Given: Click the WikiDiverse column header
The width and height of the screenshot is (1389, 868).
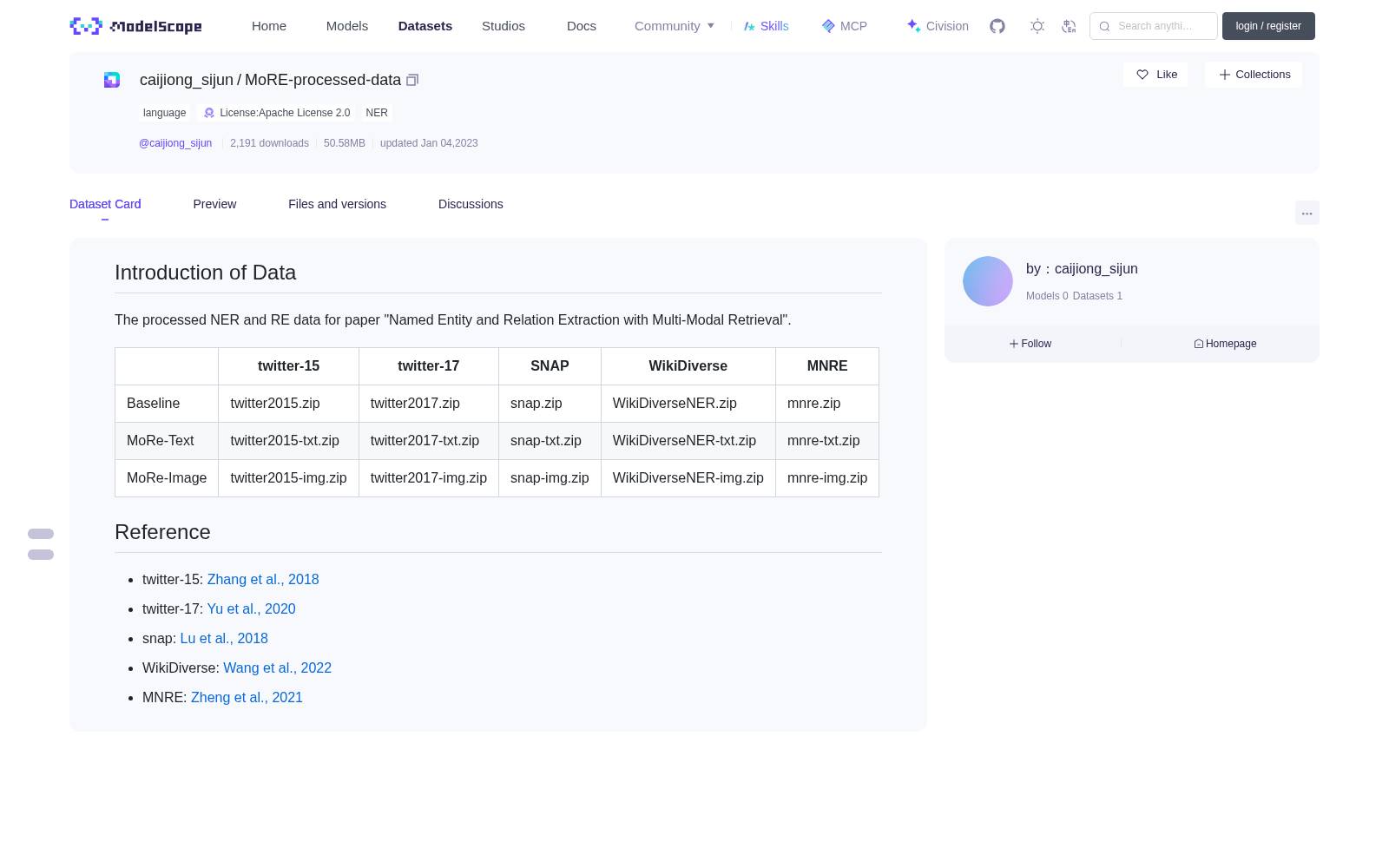Looking at the screenshot, I should coord(688,366).
